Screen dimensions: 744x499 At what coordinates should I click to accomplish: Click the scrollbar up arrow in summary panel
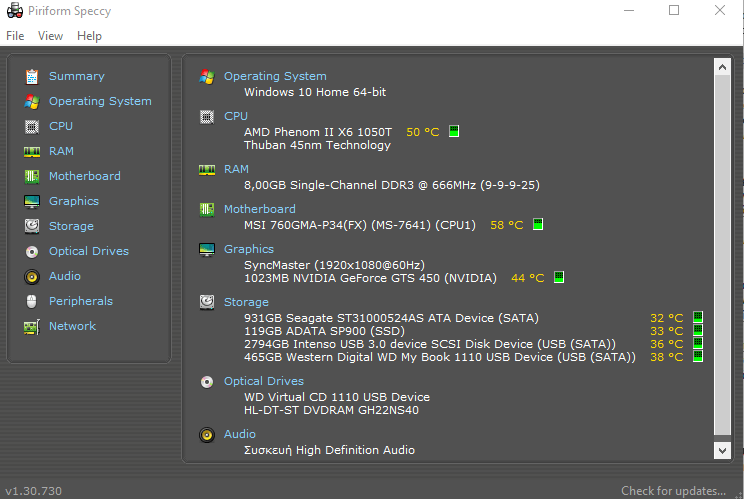(x=722, y=67)
